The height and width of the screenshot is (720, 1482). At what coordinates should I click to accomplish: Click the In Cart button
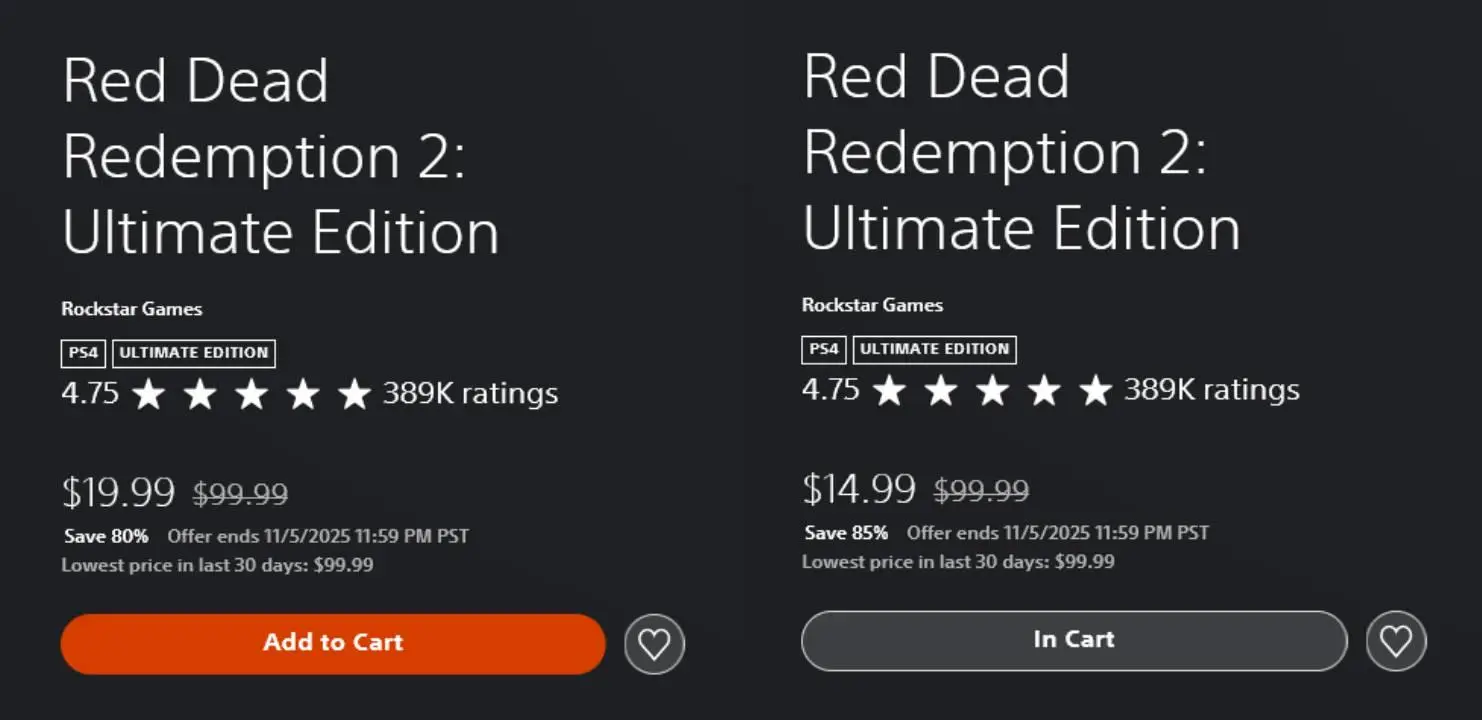click(1073, 641)
